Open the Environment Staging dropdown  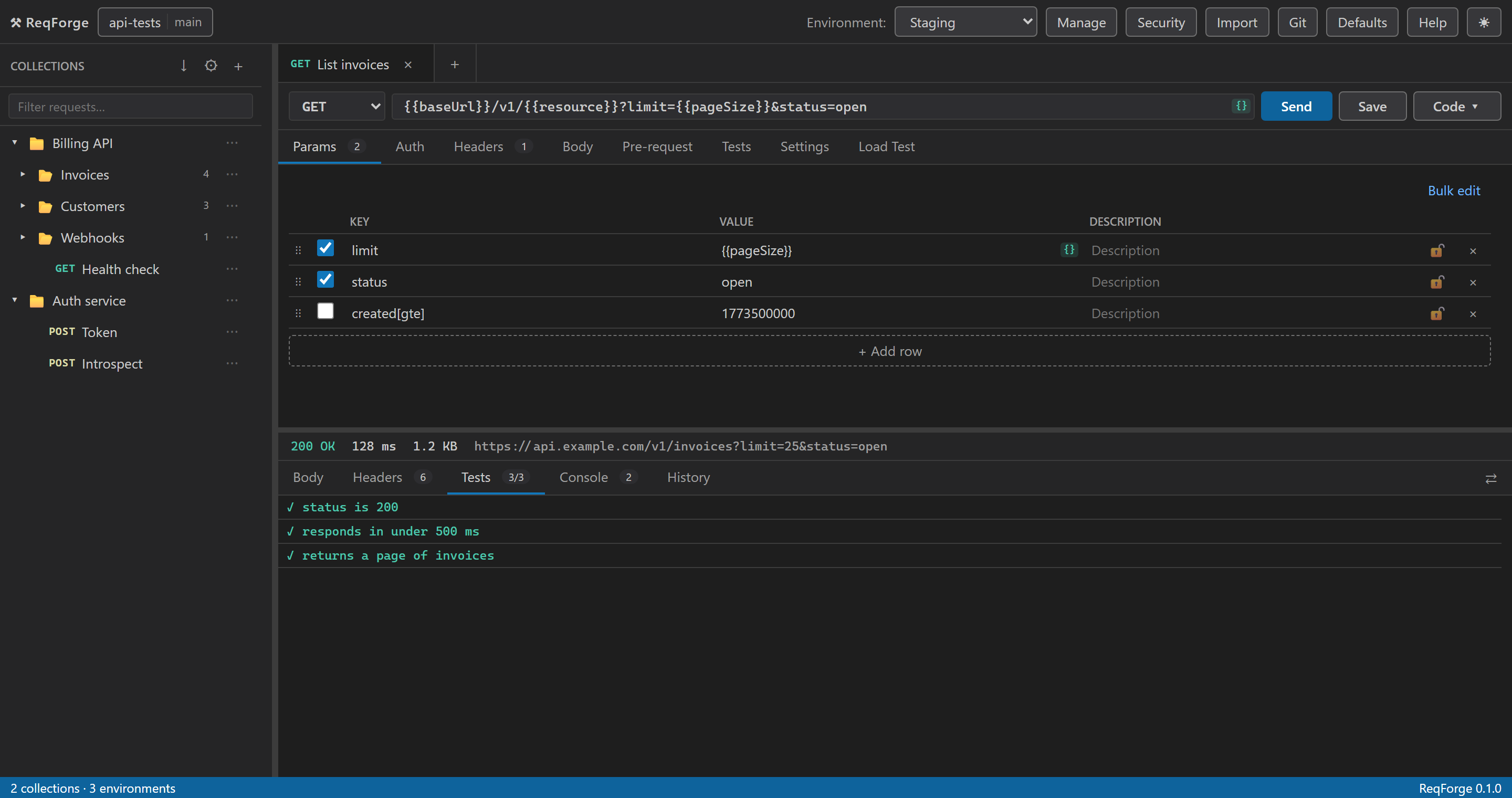tap(965, 22)
